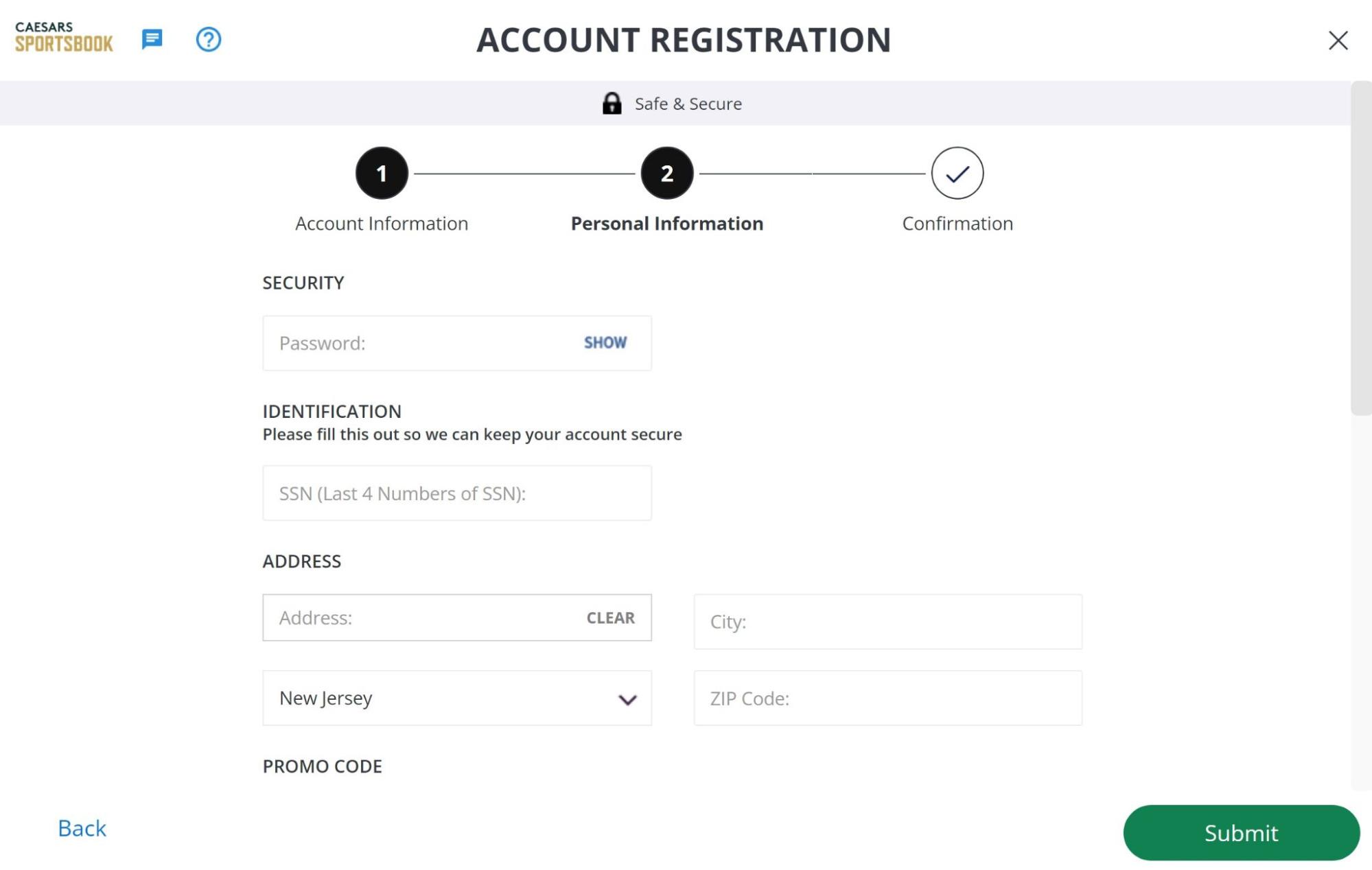1372x870 pixels.
Task: Click the help question mark icon
Action: 209,39
